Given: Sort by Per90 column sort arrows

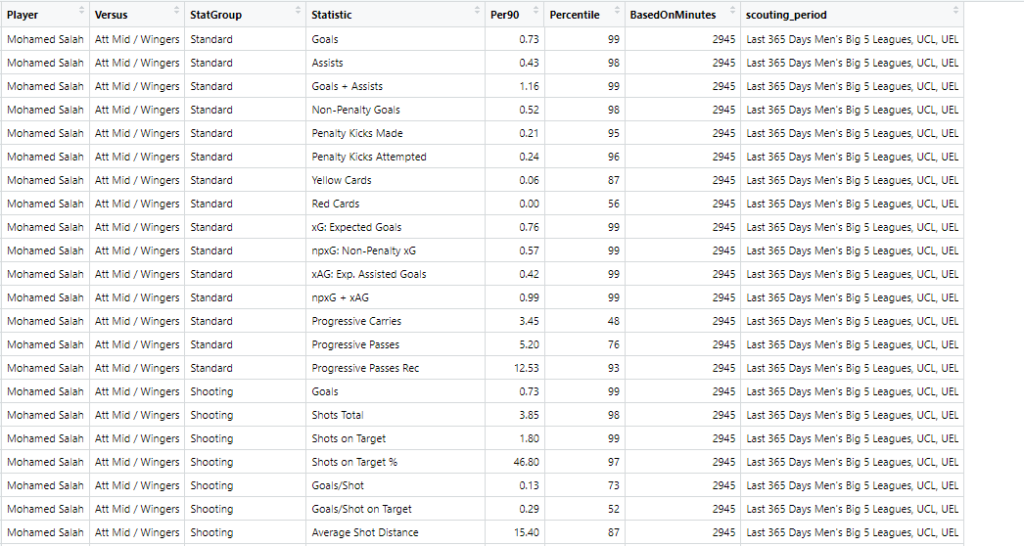Looking at the screenshot, I should pos(536,10).
